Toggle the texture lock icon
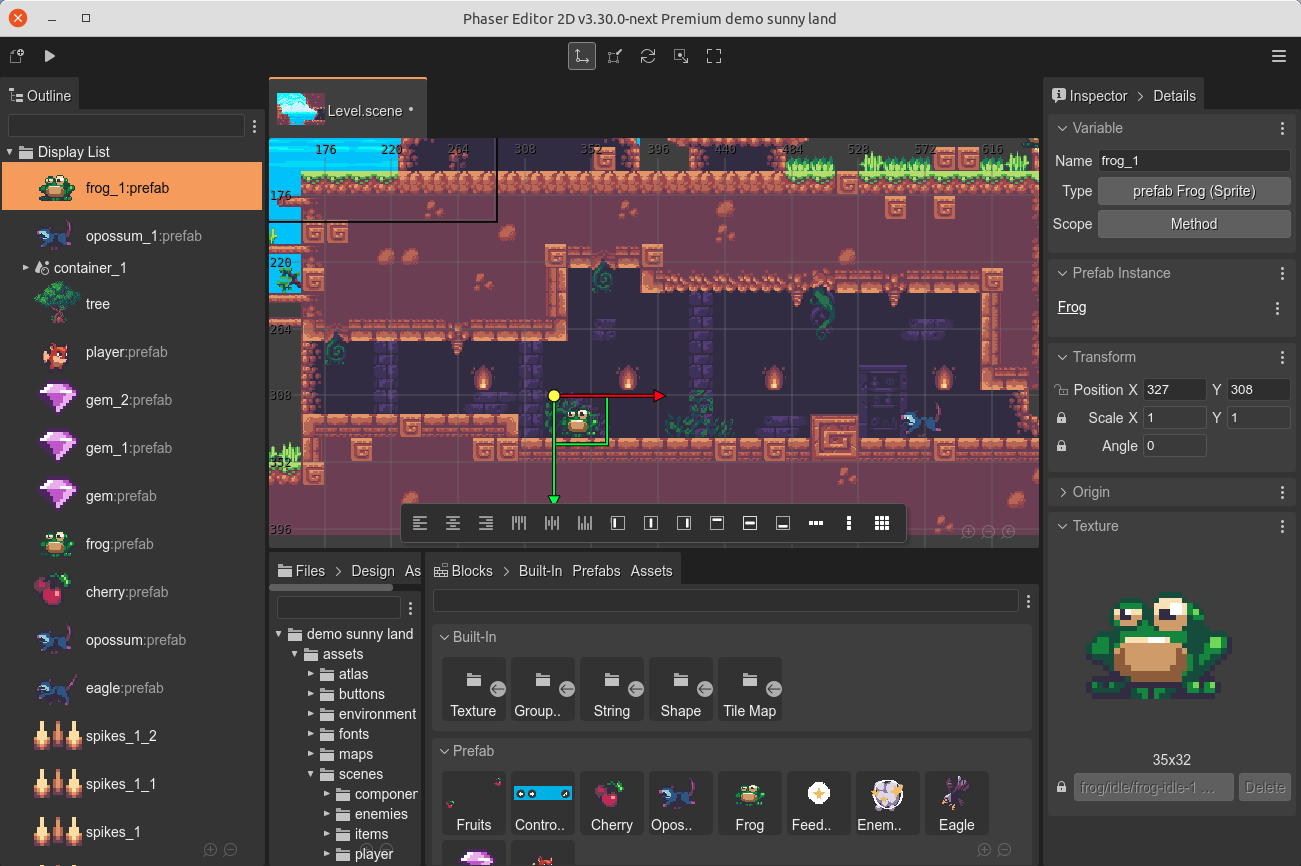The height and width of the screenshot is (866, 1301). pyautogui.click(x=1061, y=787)
